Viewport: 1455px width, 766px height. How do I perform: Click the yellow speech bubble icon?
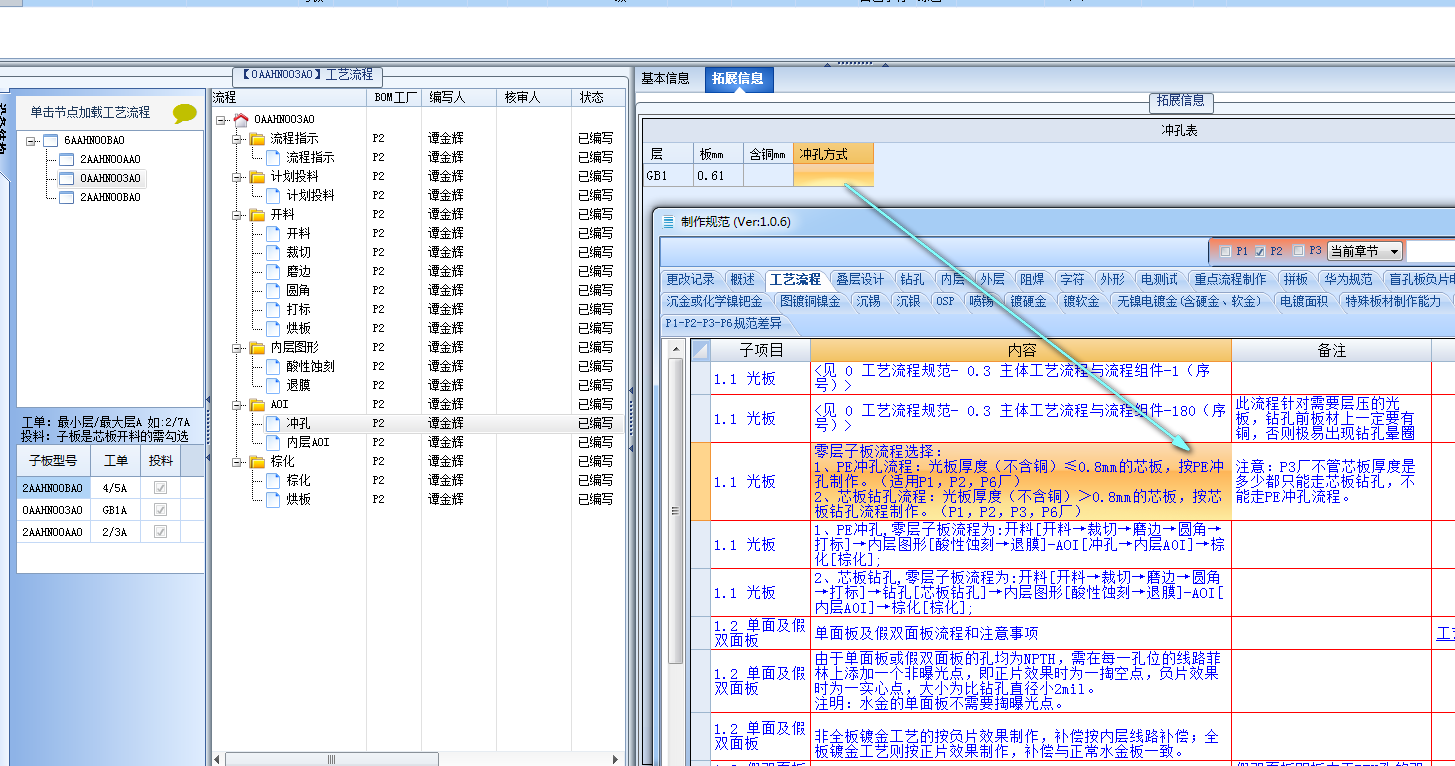coord(185,113)
